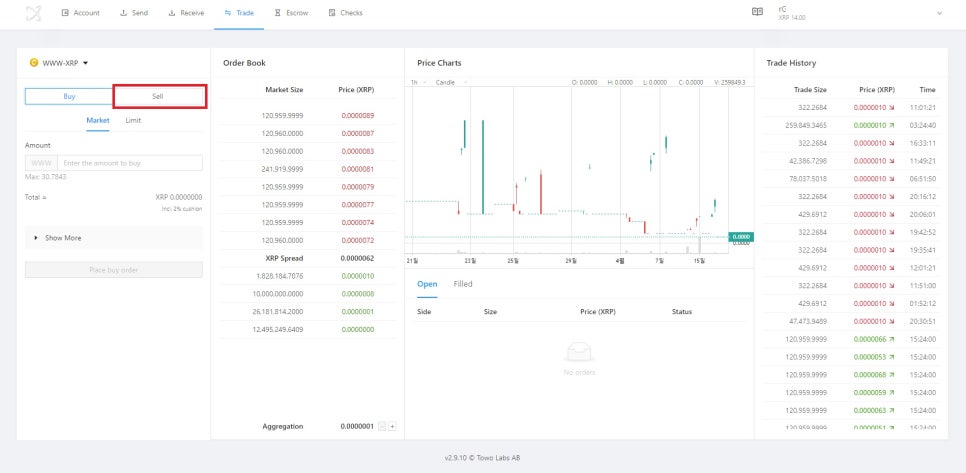The image size is (966, 473).
Task: Click trade price 0.0000066
Action: [x=870, y=339]
